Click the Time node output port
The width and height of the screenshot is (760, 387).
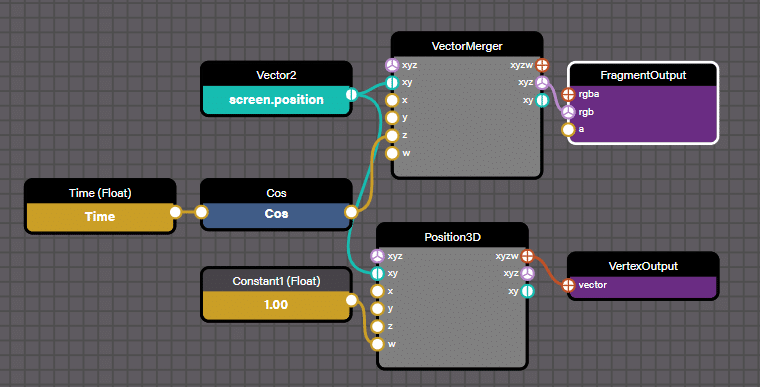(175, 212)
